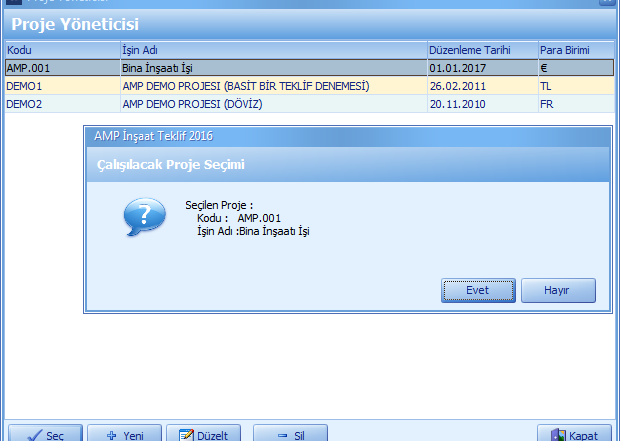
Task: Decline project selection with Hayır
Action: click(557, 290)
